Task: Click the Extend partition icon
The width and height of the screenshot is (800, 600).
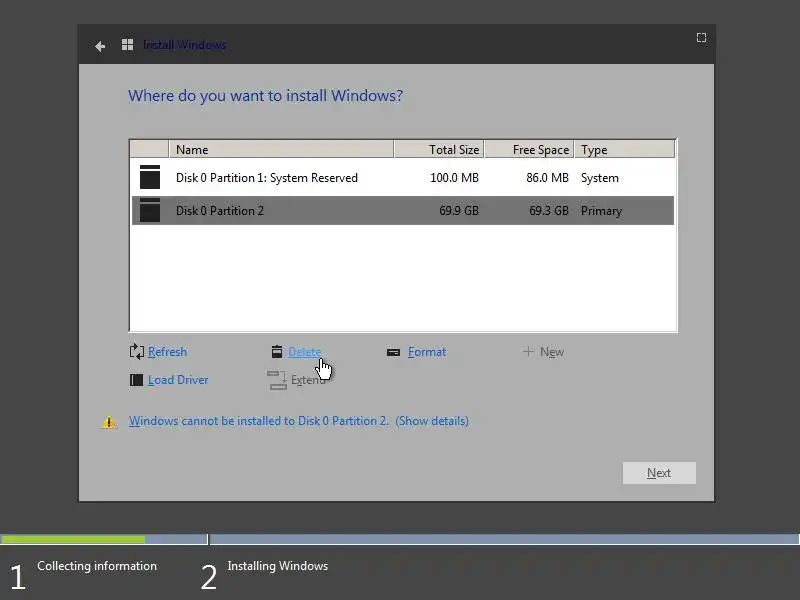Action: (x=277, y=380)
